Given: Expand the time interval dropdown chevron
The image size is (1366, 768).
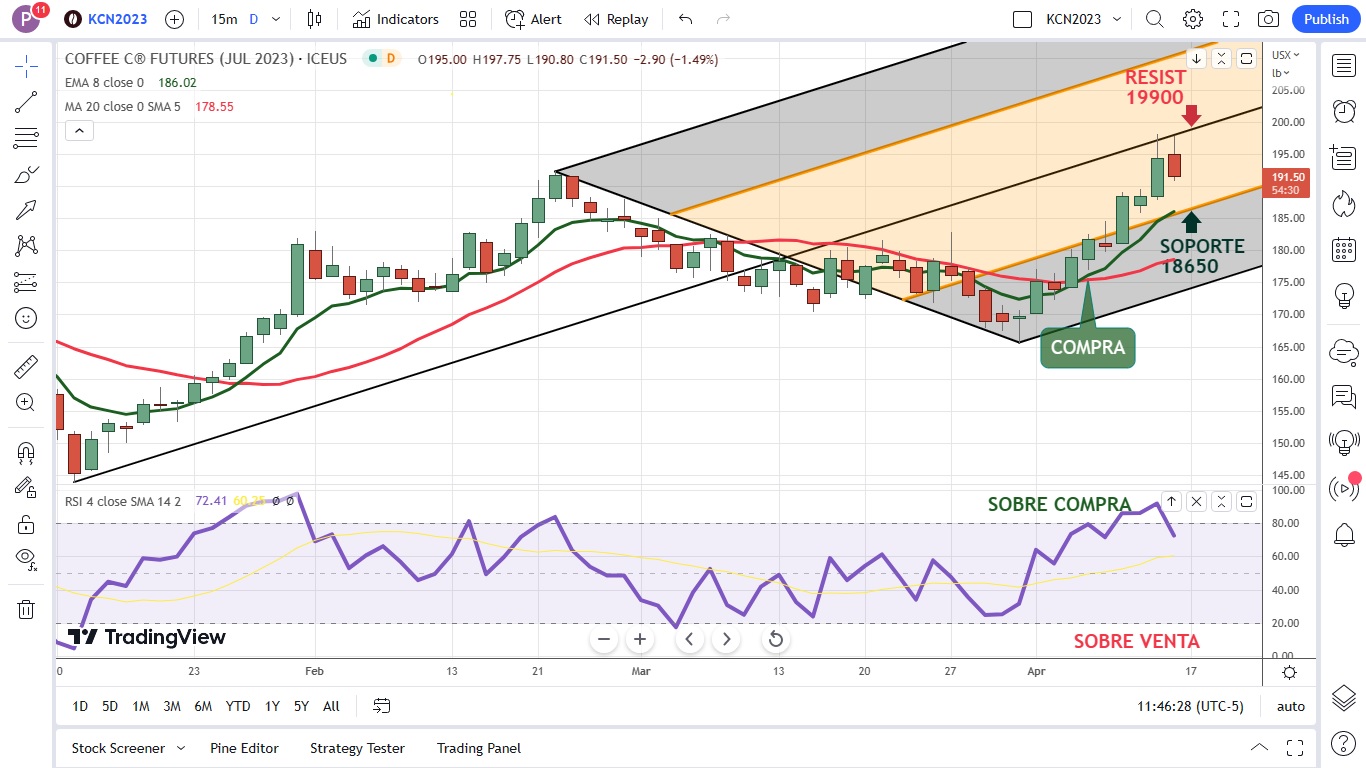Looking at the screenshot, I should click(276, 19).
